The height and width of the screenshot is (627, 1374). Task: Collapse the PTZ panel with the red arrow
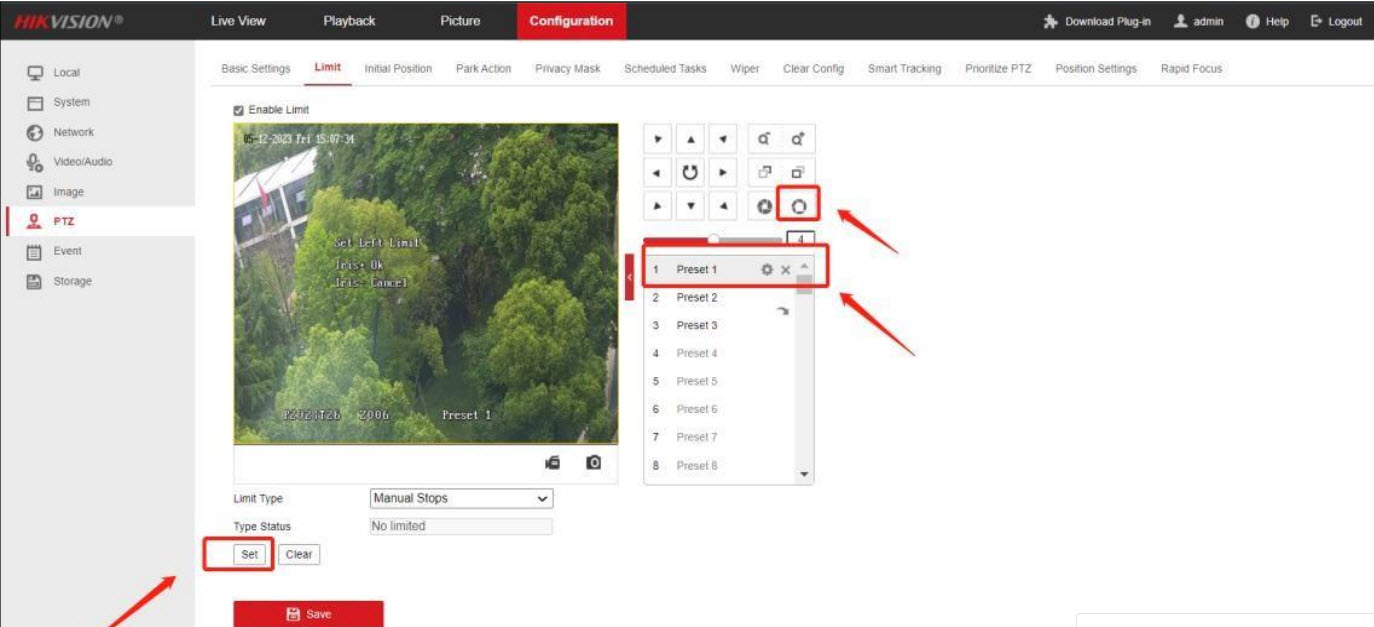tap(629, 276)
